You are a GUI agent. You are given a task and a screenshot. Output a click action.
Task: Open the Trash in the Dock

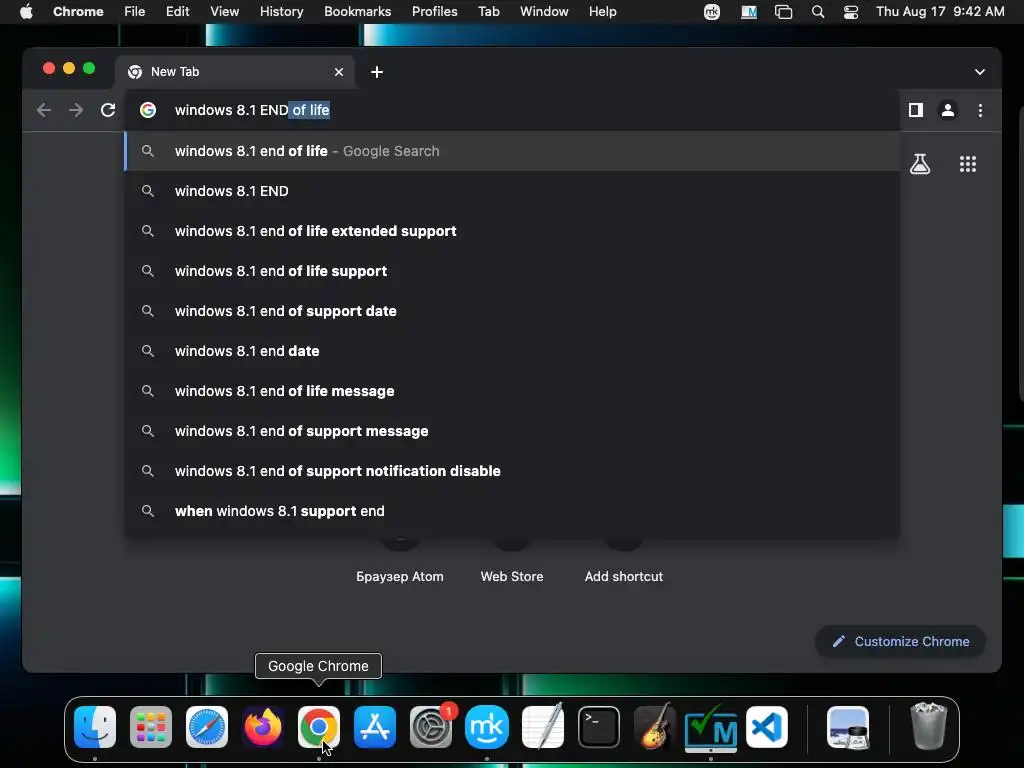click(929, 727)
